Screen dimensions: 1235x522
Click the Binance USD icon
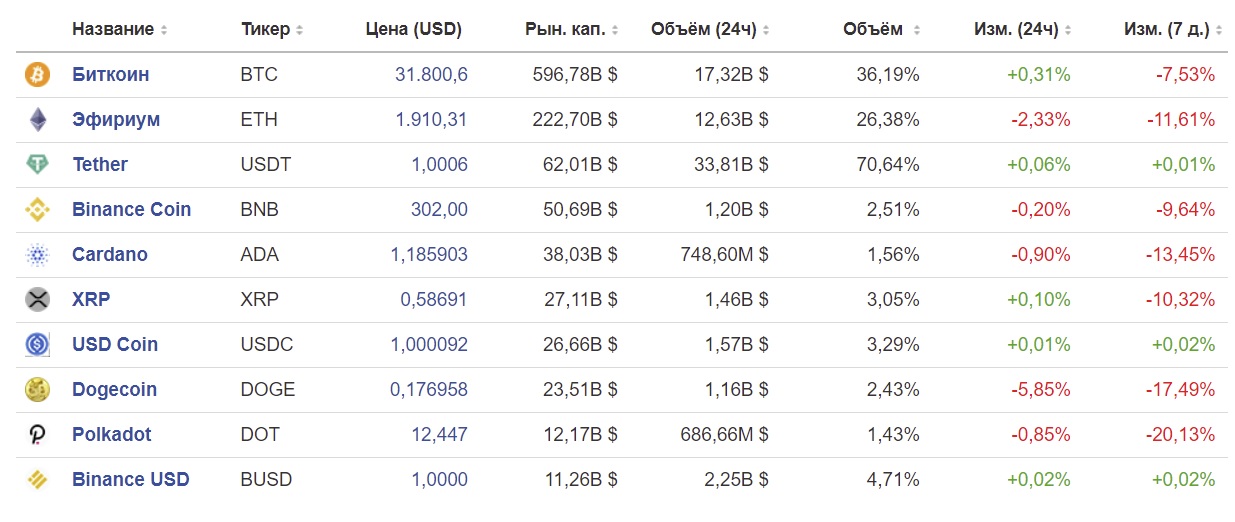(37, 479)
